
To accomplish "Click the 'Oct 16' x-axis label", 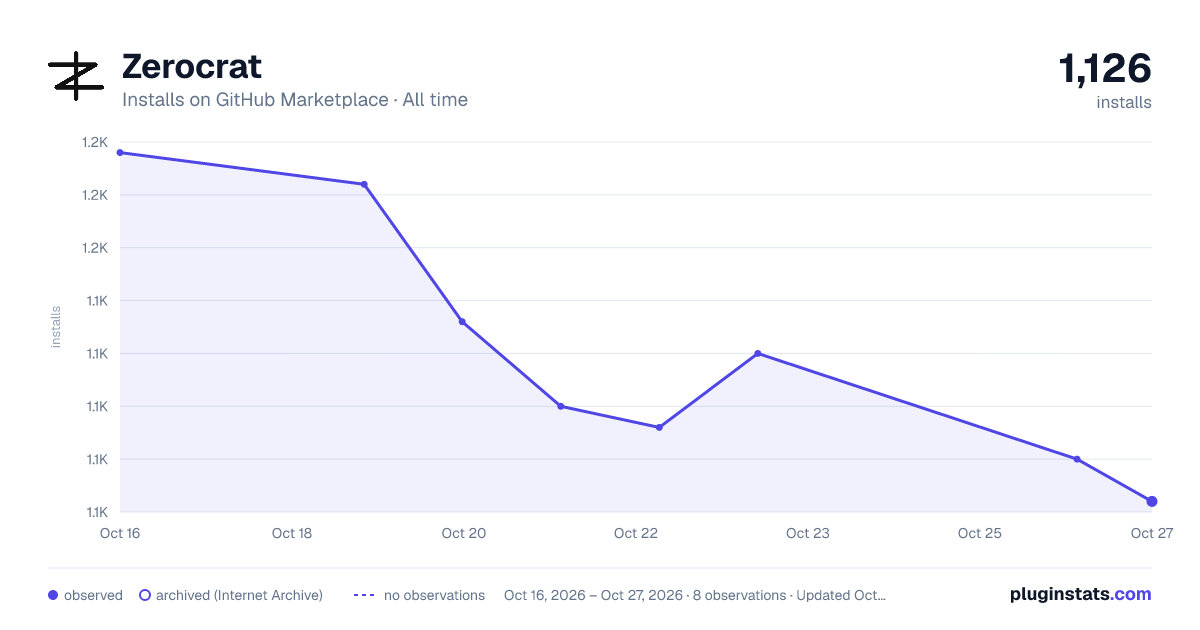I will click(x=120, y=533).
